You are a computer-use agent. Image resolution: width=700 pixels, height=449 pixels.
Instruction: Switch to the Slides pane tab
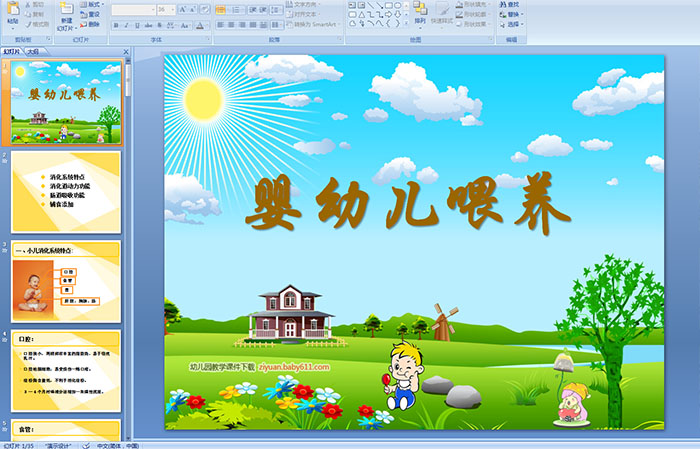[x=12, y=52]
